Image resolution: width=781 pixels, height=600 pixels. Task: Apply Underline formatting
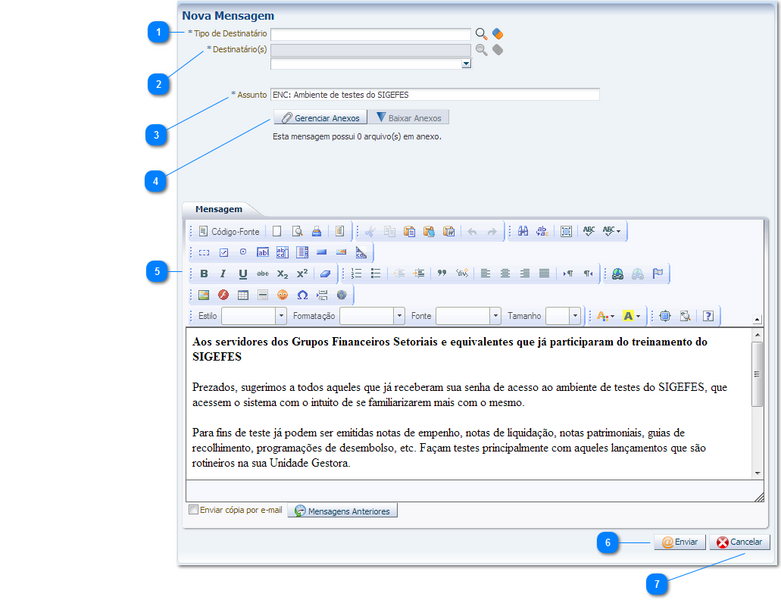[242, 274]
